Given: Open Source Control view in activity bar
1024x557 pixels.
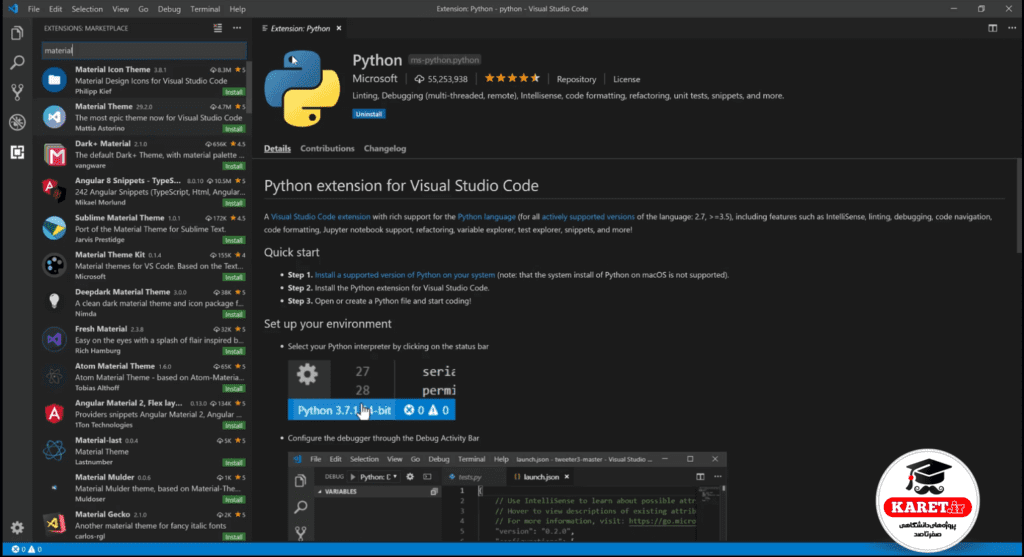Looking at the screenshot, I should click(x=17, y=92).
